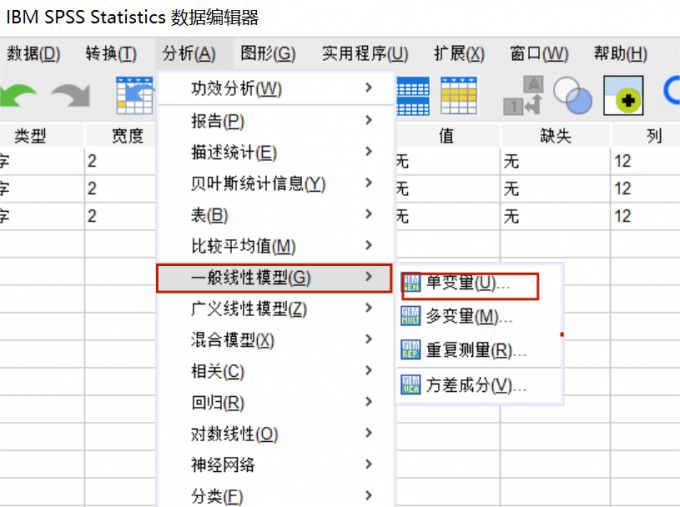Click the overlapping circles toolbar icon
680x507 pixels.
[x=572, y=95]
